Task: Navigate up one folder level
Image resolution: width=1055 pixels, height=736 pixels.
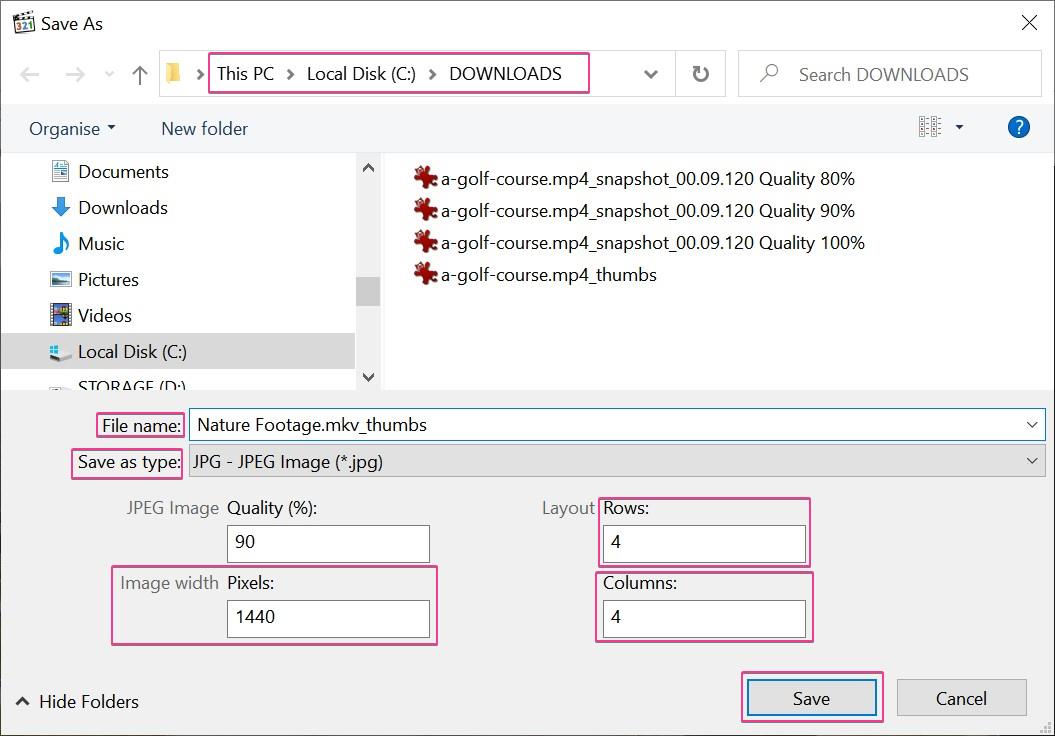Action: 139,73
